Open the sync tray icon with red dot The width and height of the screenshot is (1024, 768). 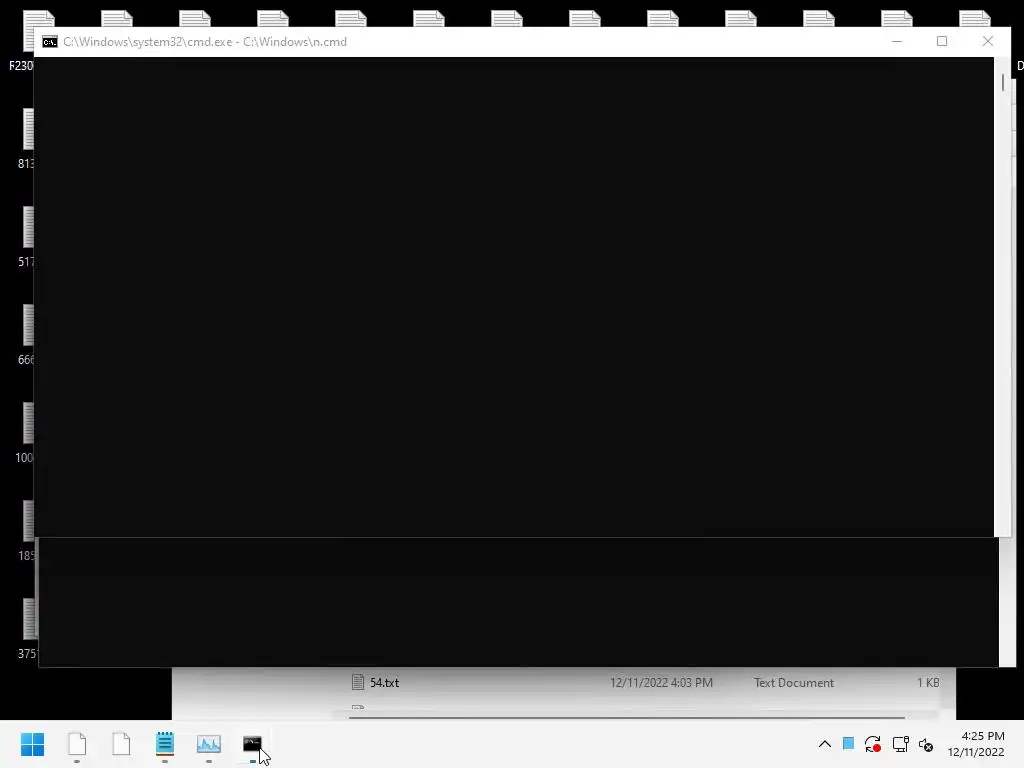[873, 744]
